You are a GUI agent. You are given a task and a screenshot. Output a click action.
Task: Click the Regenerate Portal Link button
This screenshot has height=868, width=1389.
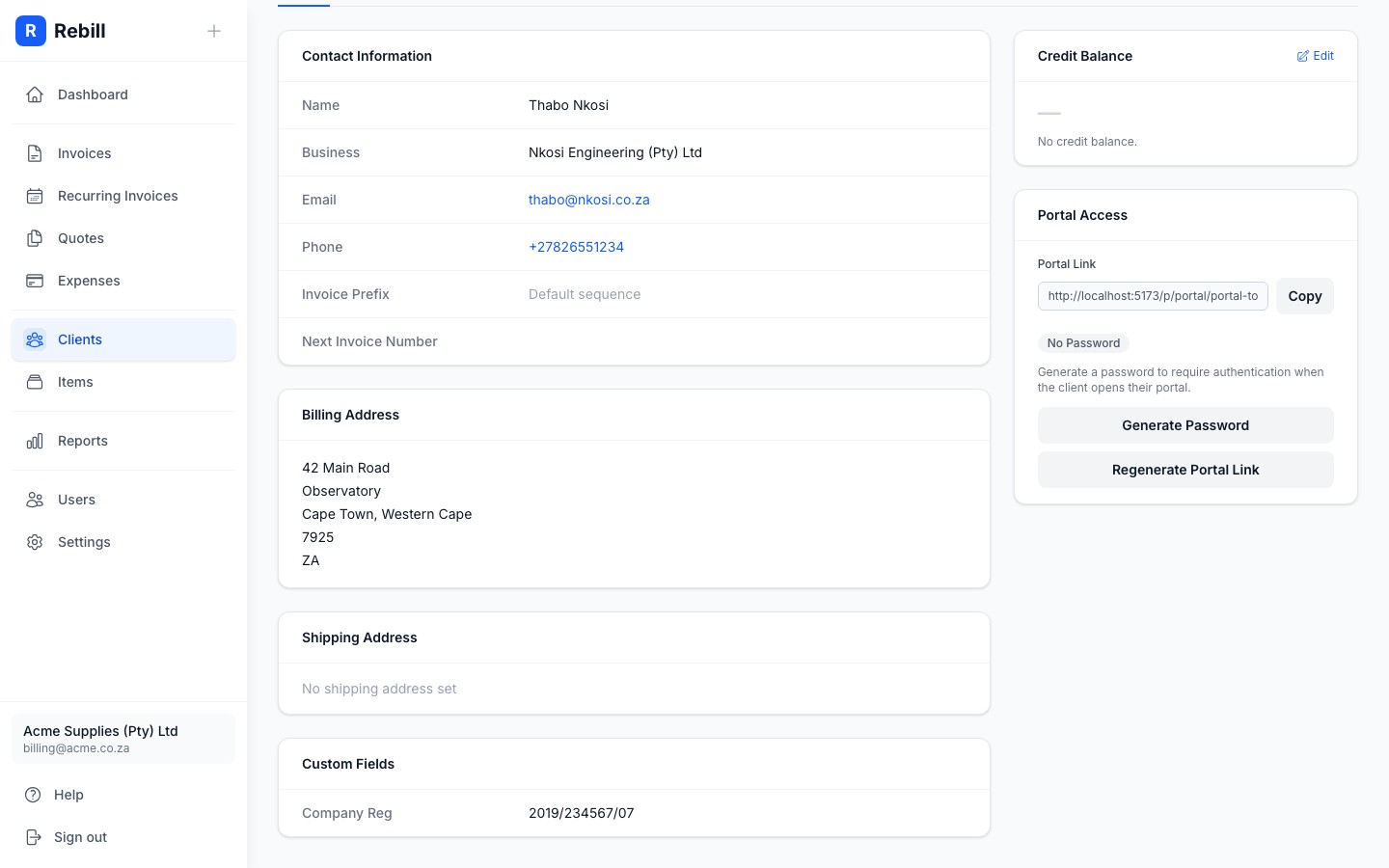click(x=1185, y=470)
